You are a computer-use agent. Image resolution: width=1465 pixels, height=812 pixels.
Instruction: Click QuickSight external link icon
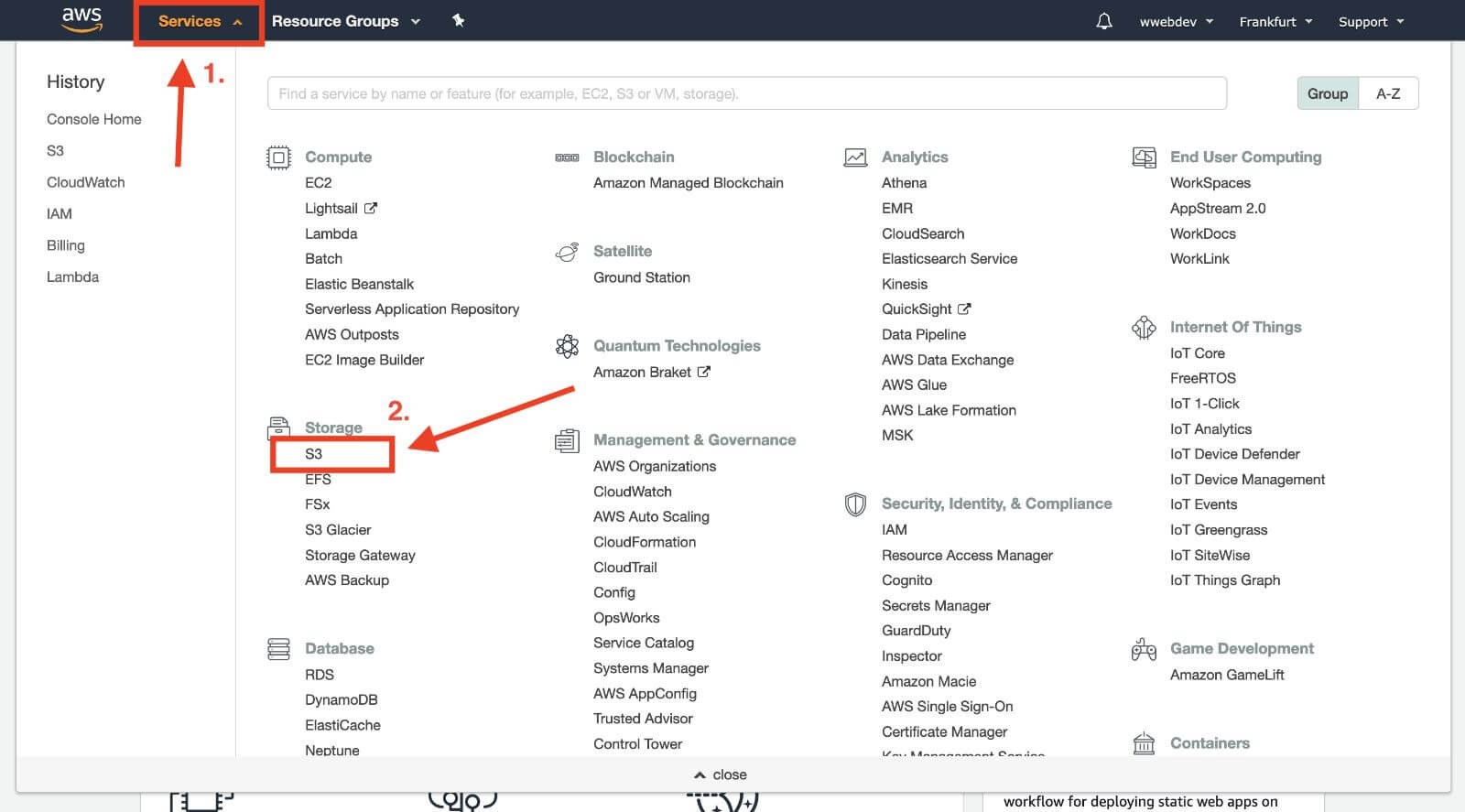(964, 309)
